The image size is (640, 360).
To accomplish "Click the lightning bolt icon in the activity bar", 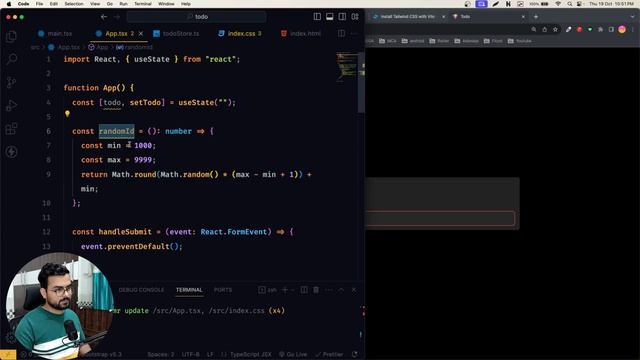I will point(11,152).
